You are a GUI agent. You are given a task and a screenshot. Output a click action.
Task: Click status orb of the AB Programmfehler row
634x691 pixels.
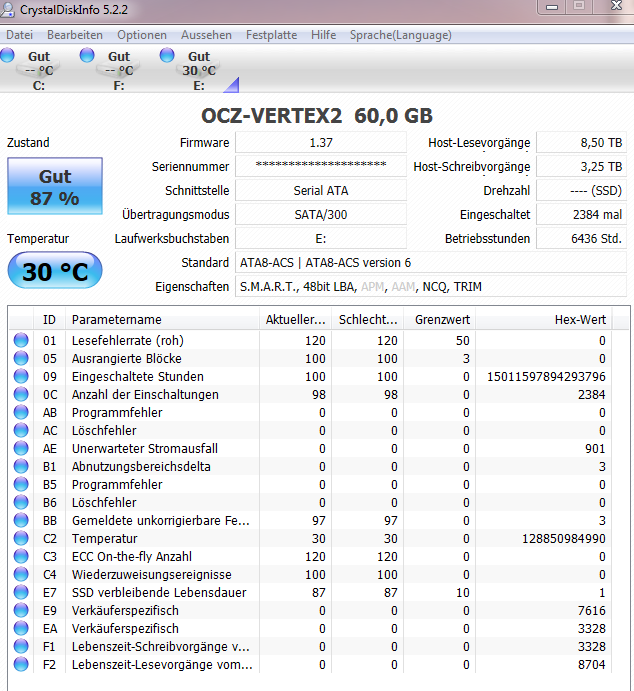tap(21, 412)
